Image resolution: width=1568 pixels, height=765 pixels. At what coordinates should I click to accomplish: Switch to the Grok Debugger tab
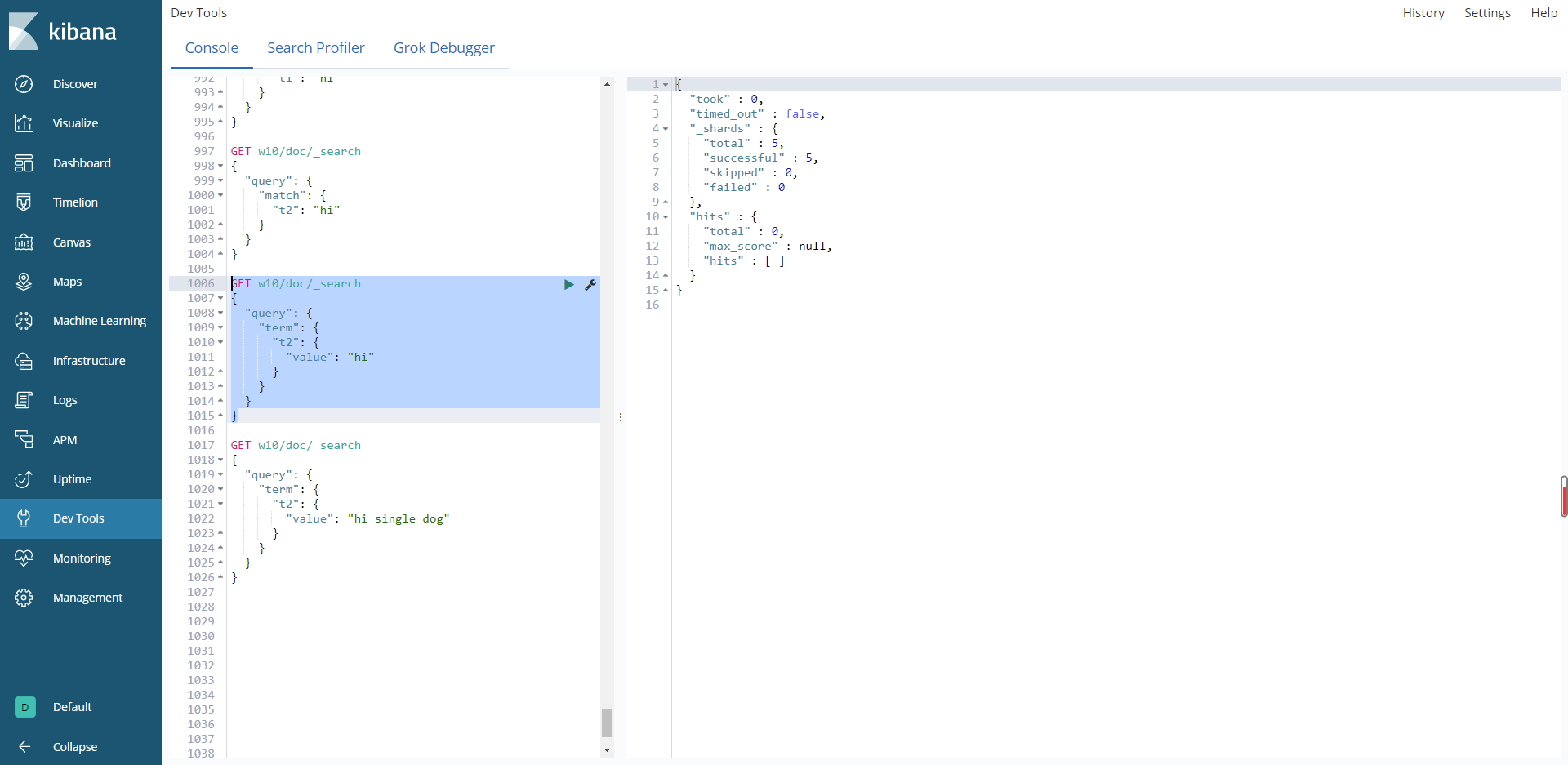(x=444, y=48)
